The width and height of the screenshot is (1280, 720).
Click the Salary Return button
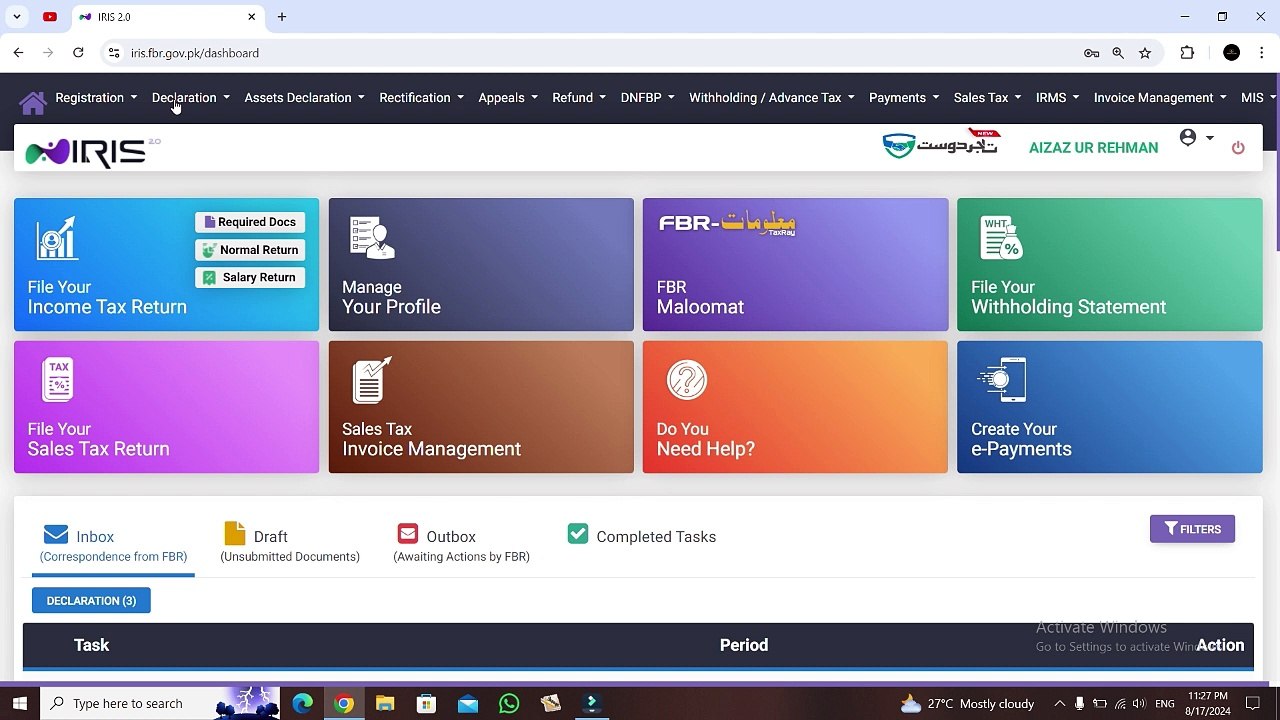point(250,277)
